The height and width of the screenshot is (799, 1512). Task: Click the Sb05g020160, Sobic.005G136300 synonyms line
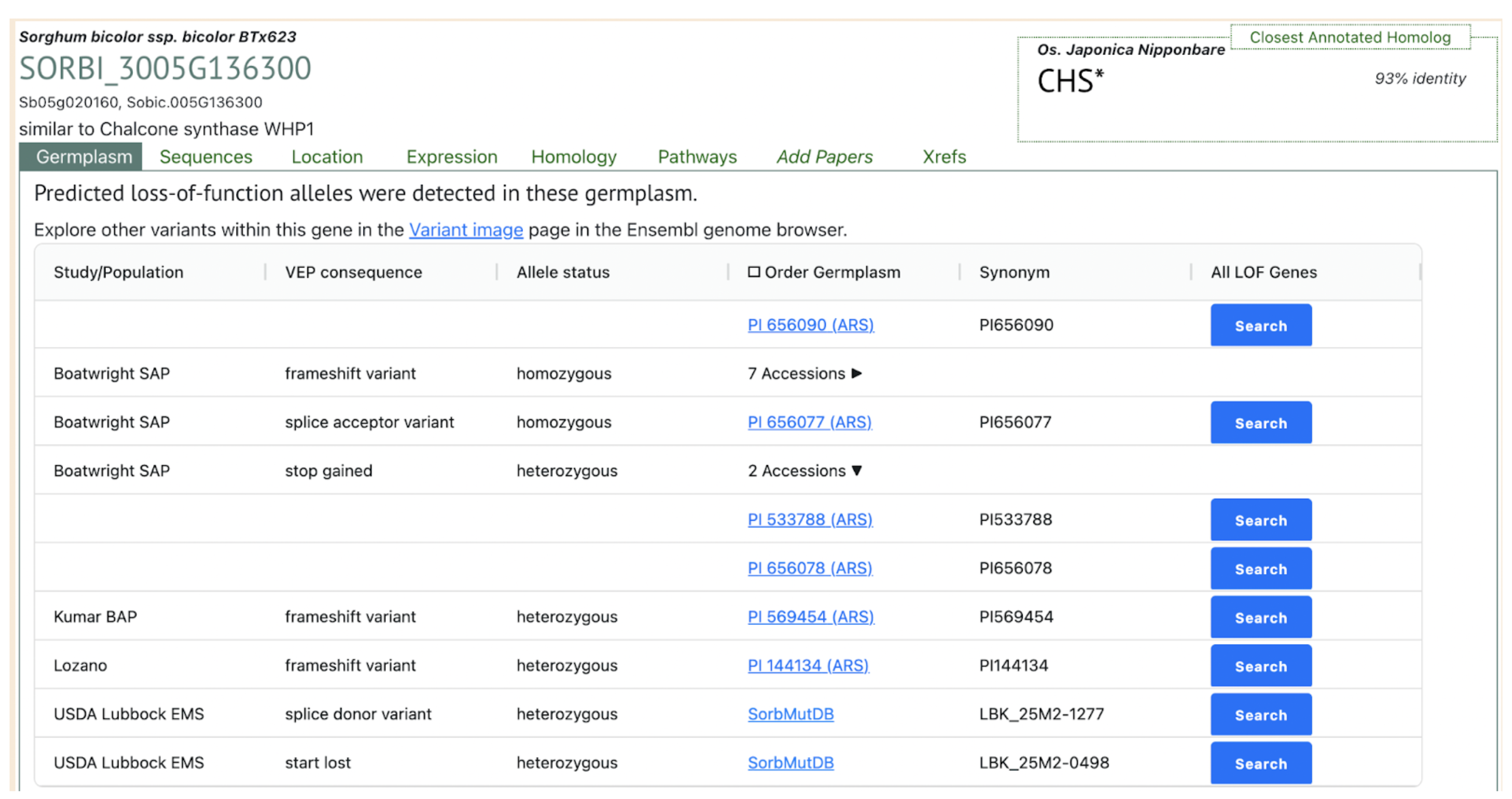pos(141,102)
